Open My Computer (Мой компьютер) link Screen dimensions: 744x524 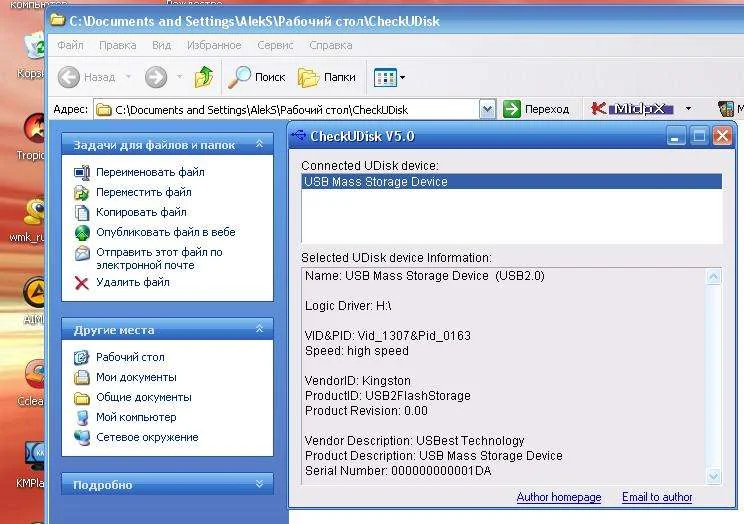(136, 417)
